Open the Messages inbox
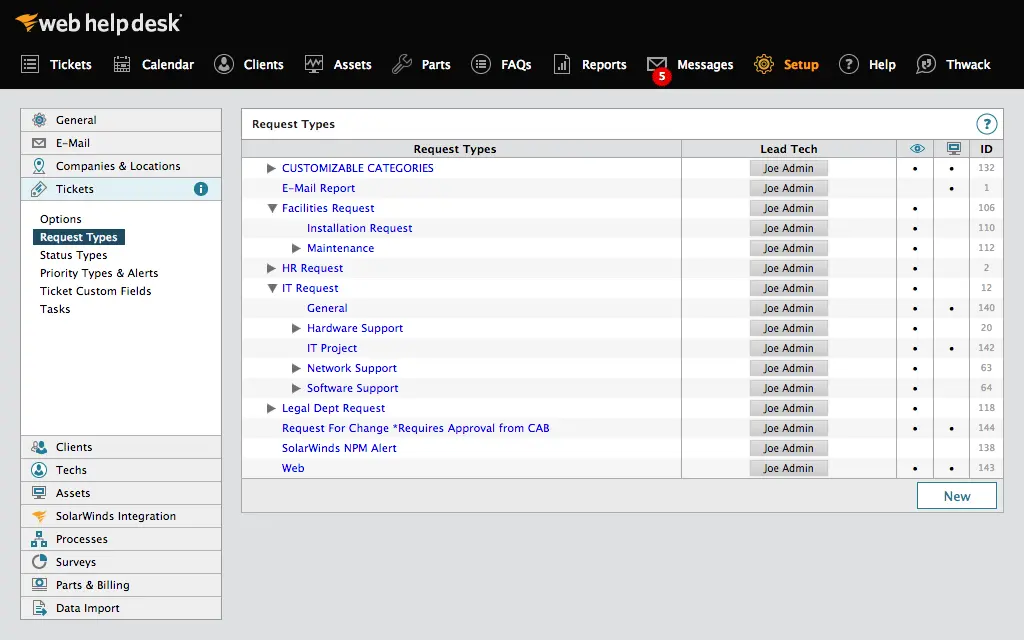1024x640 pixels. click(703, 64)
